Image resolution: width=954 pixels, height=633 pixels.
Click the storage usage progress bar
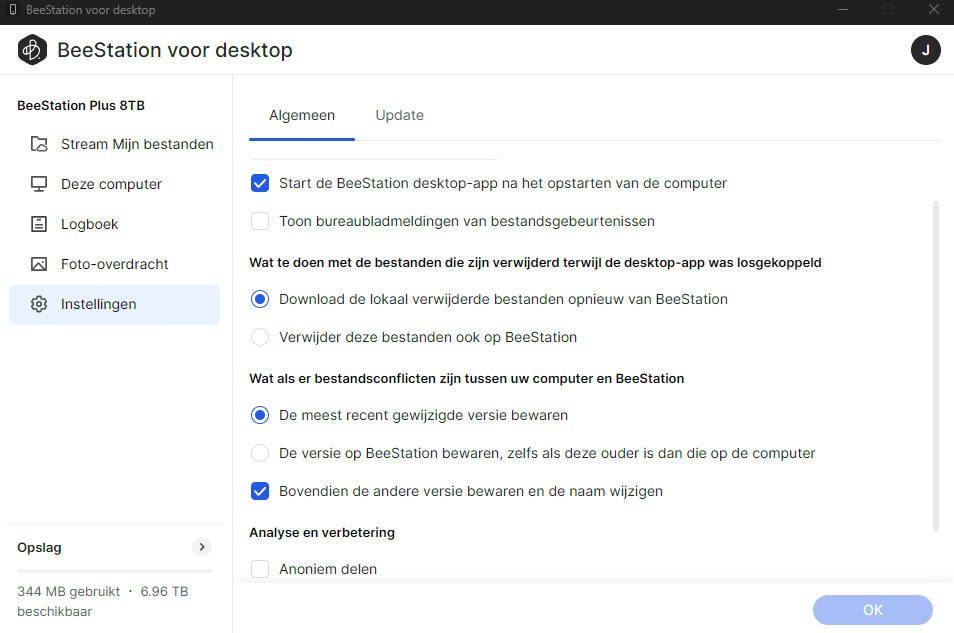[114, 571]
